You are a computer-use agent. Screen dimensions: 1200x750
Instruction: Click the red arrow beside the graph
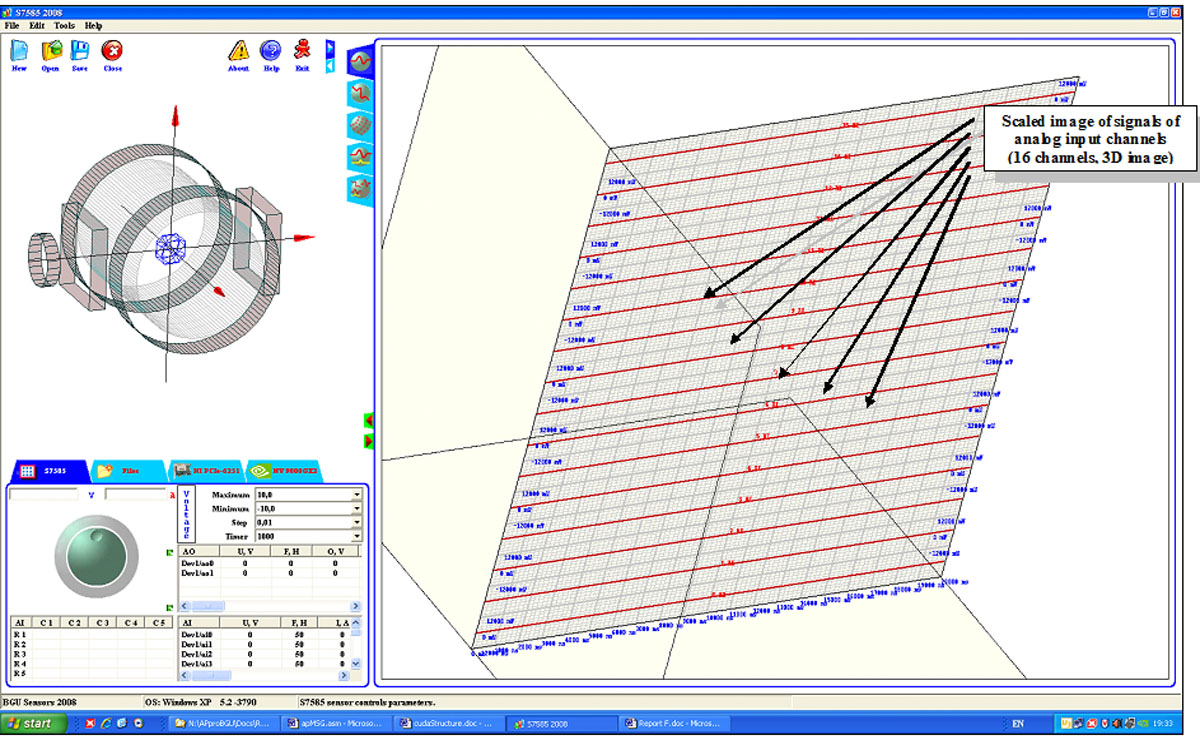pyautogui.click(x=368, y=440)
